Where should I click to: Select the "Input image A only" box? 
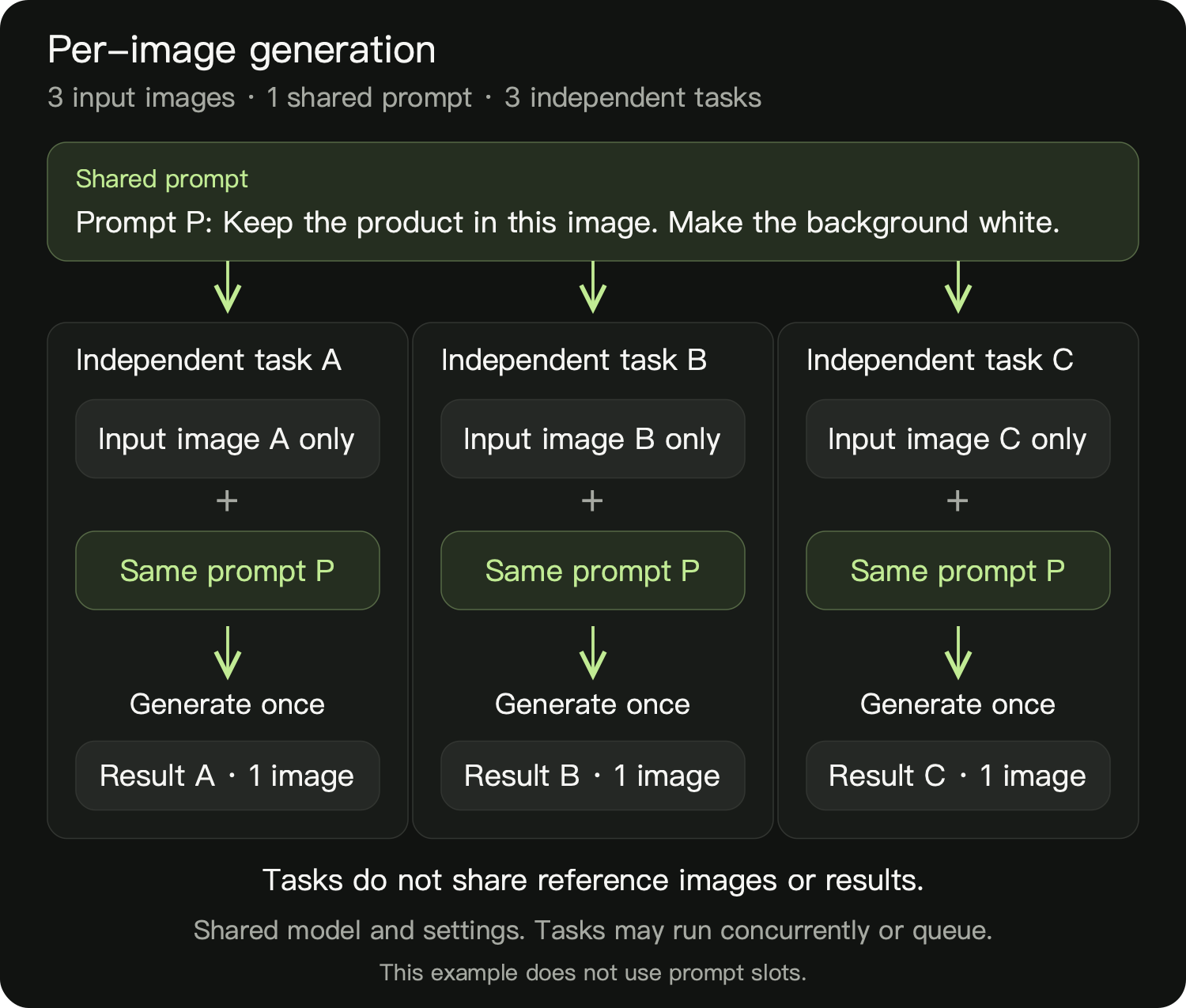point(228,439)
